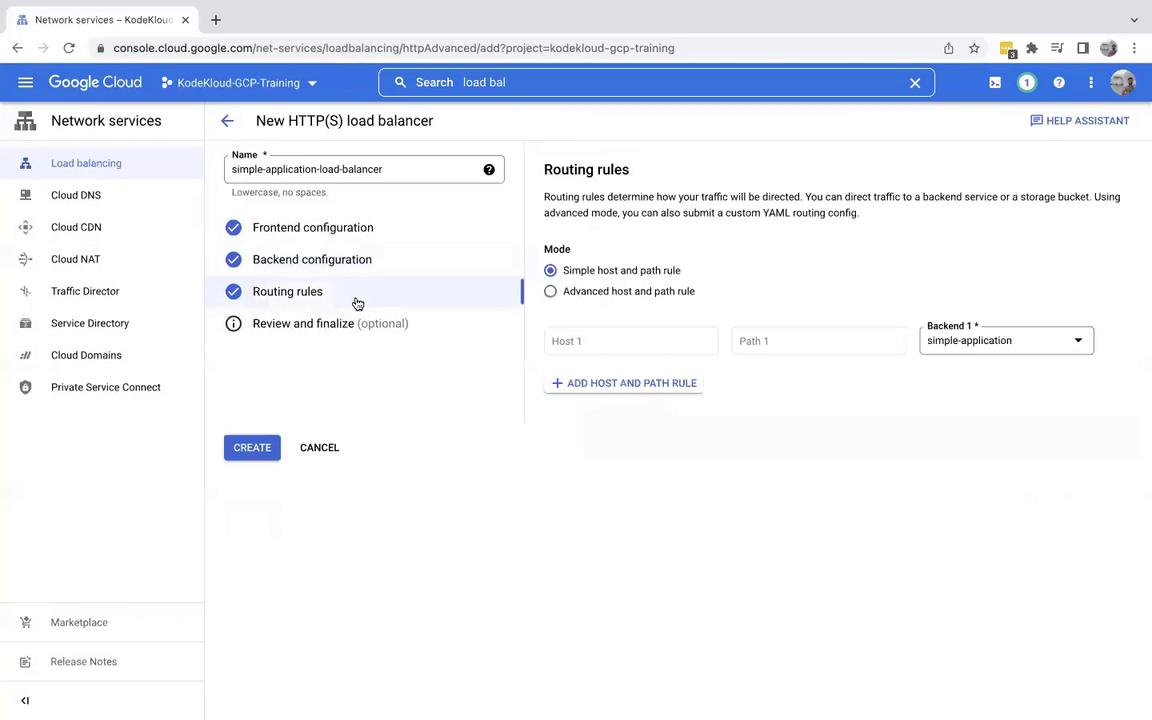The width and height of the screenshot is (1152, 720).
Task: Click Add Host and Path Rule
Action: pyautogui.click(x=623, y=383)
